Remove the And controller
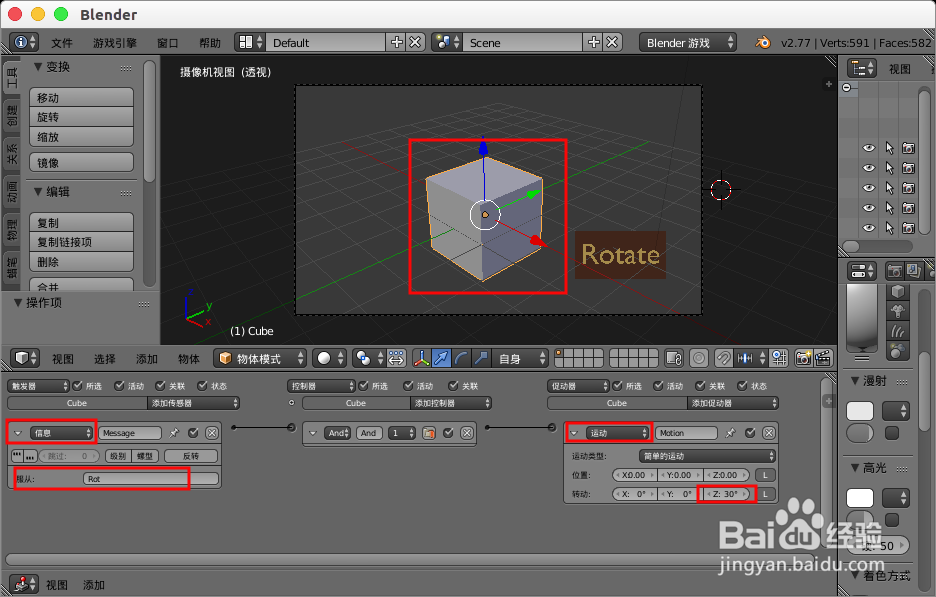The width and height of the screenshot is (936, 597). 467,433
